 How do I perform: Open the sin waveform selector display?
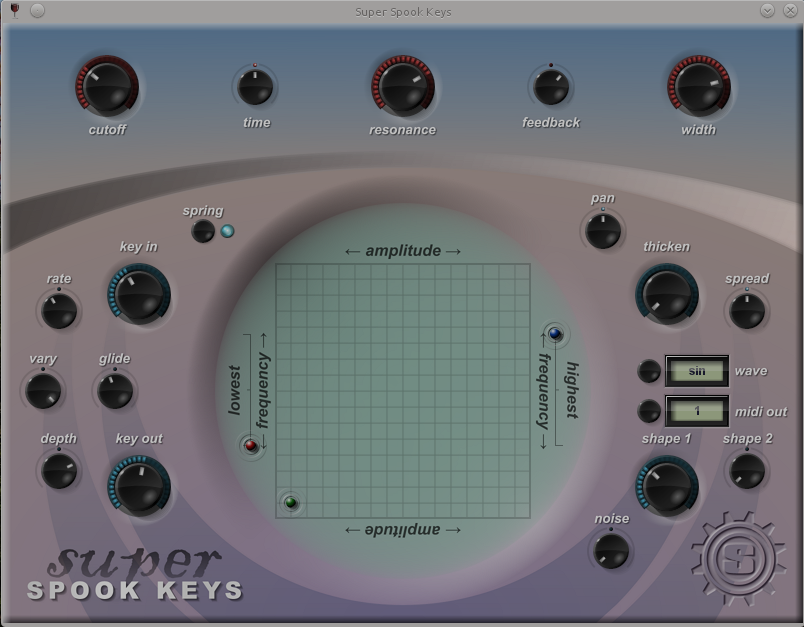(696, 371)
